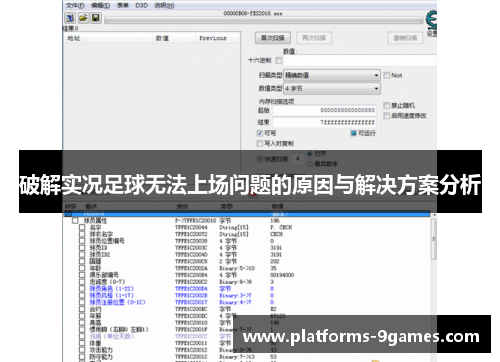Tick the box beside 名字 entry
Viewport: 500px width, 362px height.
tap(82, 227)
